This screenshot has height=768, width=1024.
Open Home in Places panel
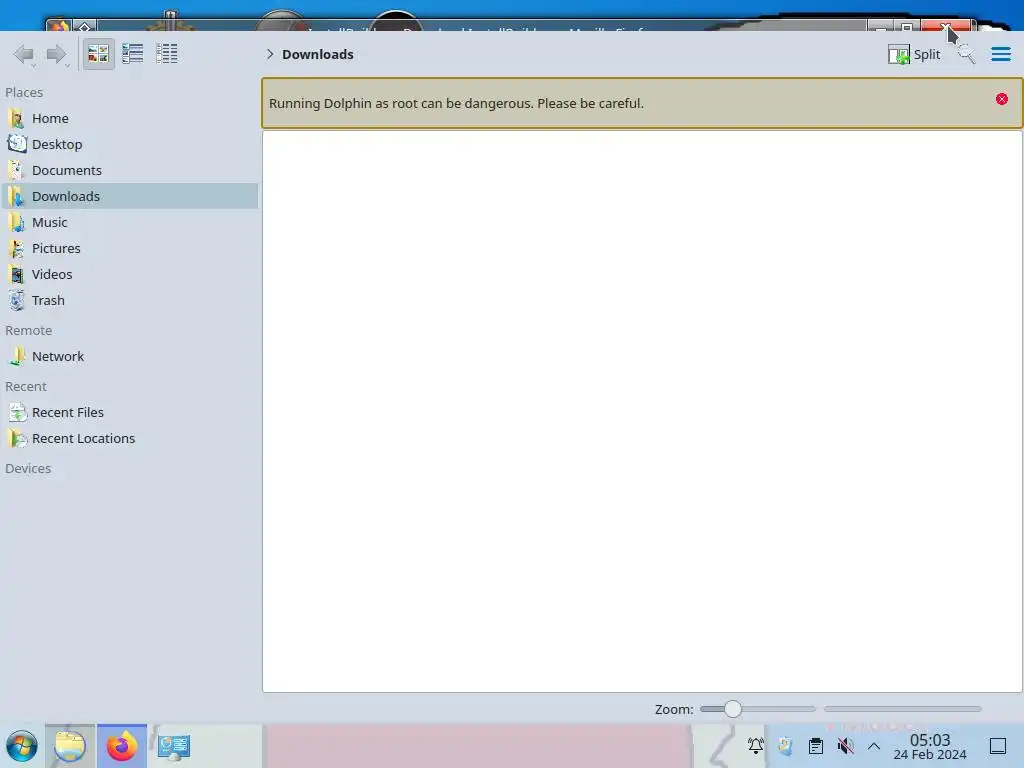coord(131,118)
